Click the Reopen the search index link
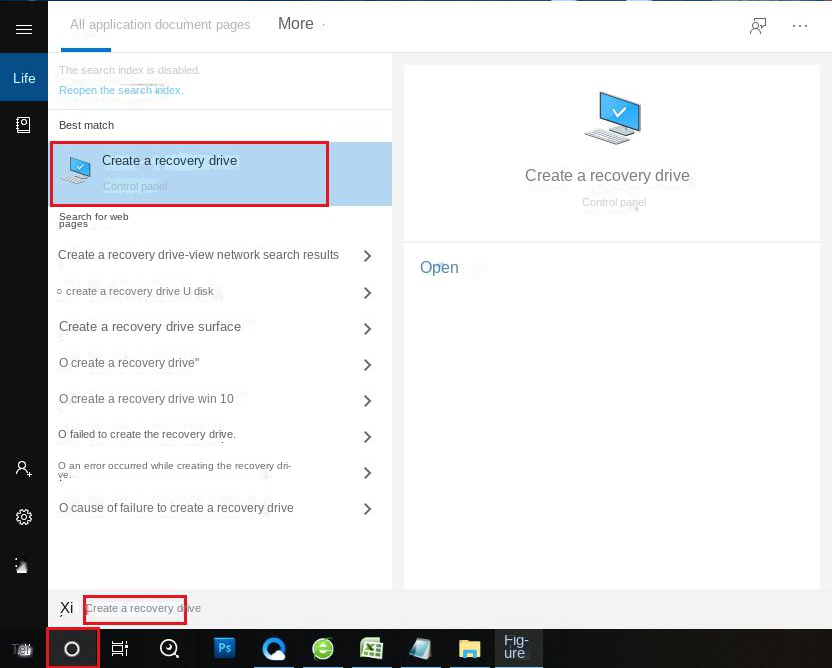 tap(120, 90)
